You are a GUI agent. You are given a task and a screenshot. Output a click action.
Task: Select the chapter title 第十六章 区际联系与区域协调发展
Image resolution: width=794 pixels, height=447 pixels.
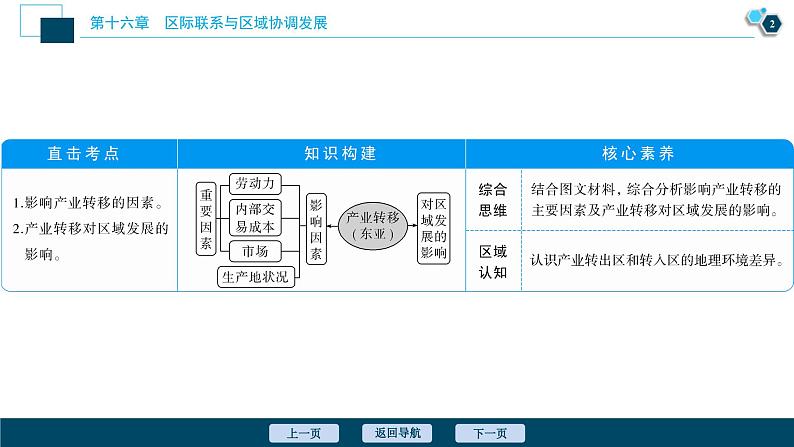[x=209, y=23]
